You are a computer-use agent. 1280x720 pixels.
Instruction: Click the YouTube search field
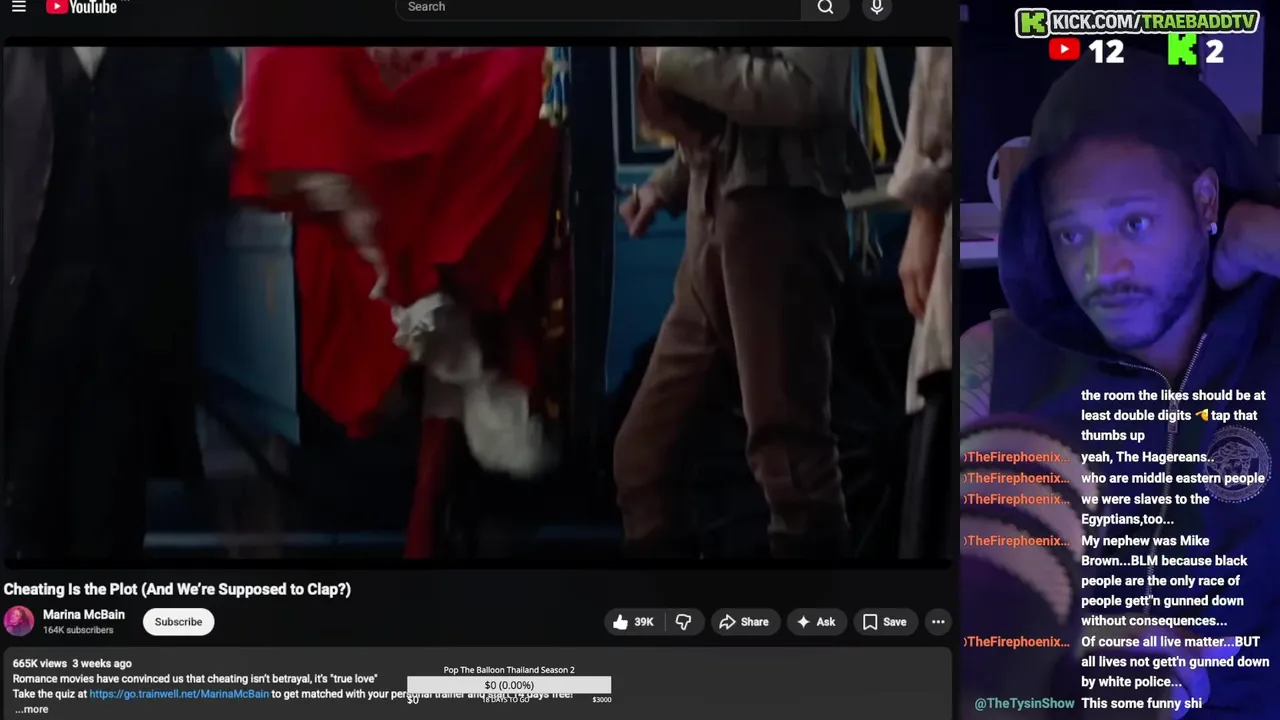pos(598,8)
